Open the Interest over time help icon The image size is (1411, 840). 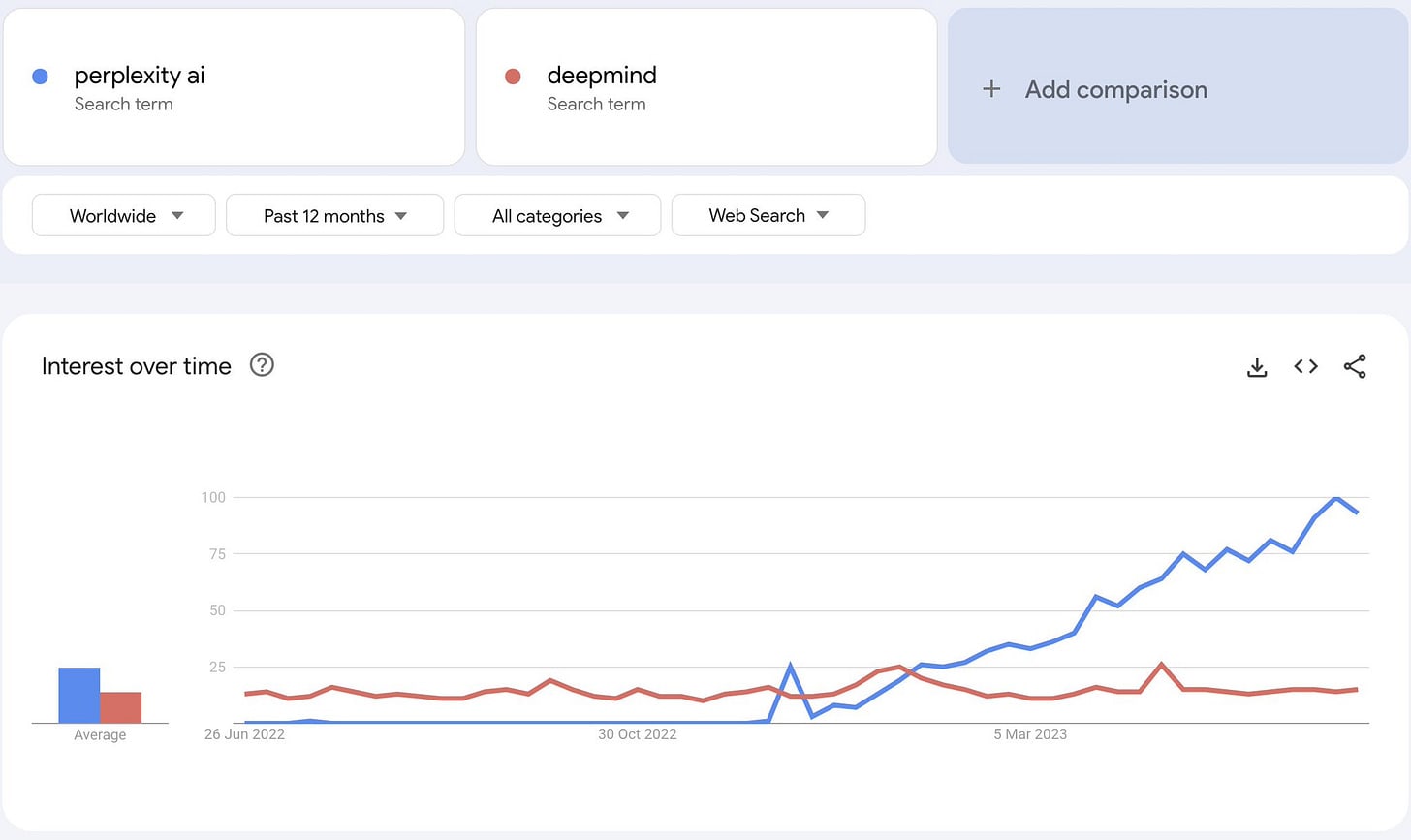click(262, 365)
